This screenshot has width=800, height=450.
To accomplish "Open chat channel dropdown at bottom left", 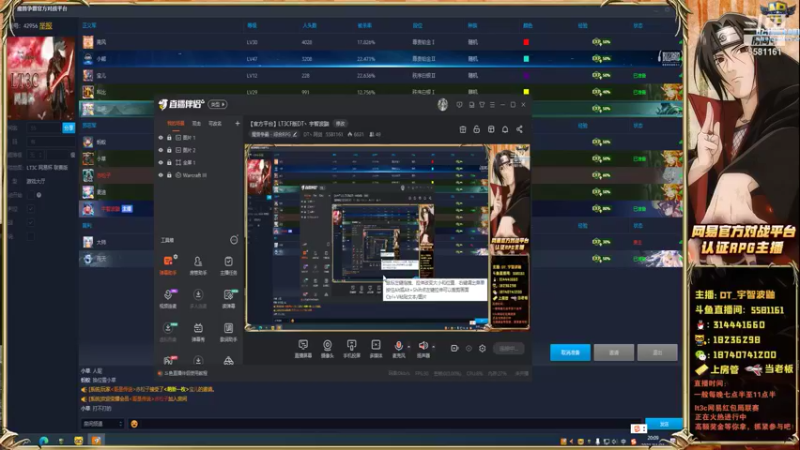I will 103,423.
